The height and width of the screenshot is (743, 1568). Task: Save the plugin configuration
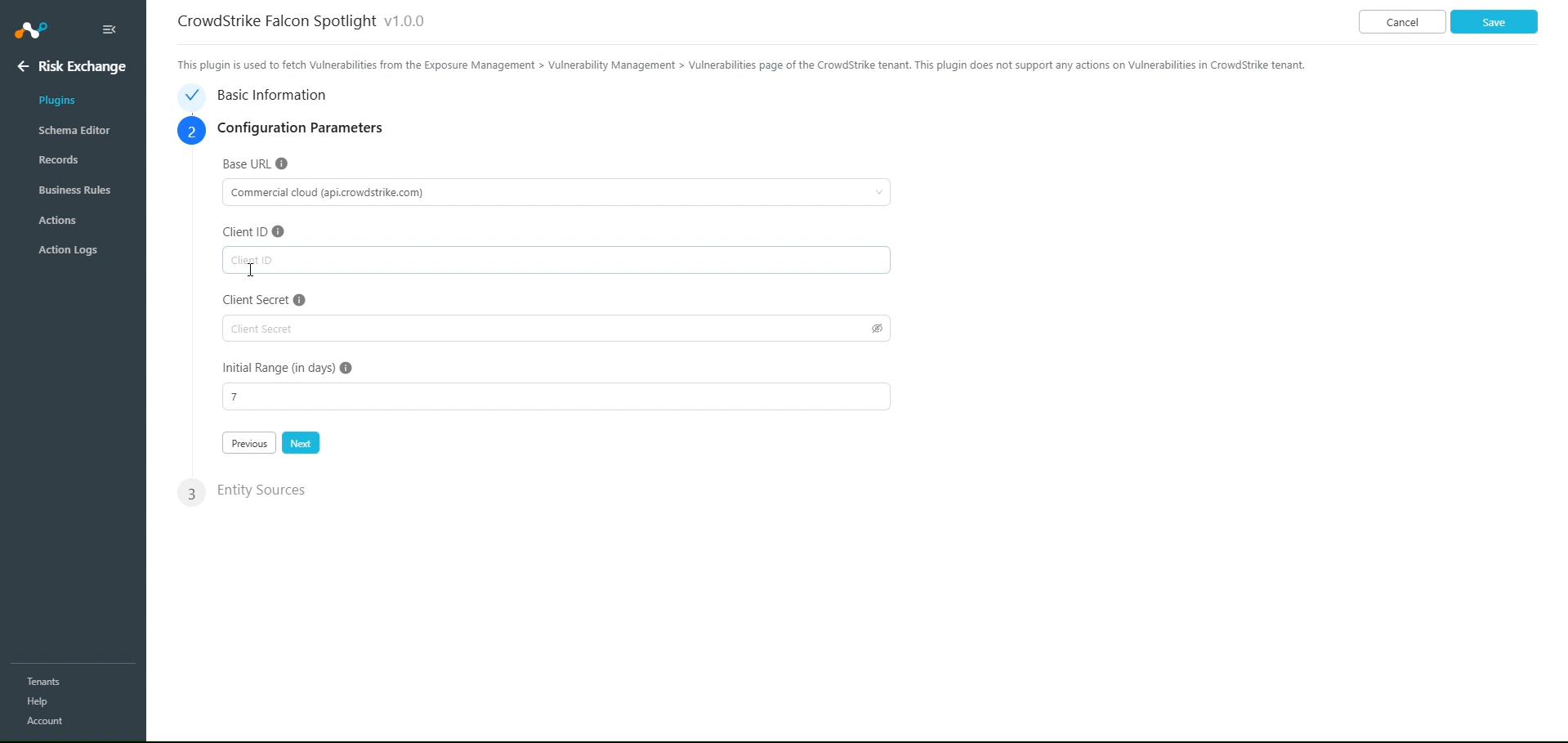[x=1494, y=22]
